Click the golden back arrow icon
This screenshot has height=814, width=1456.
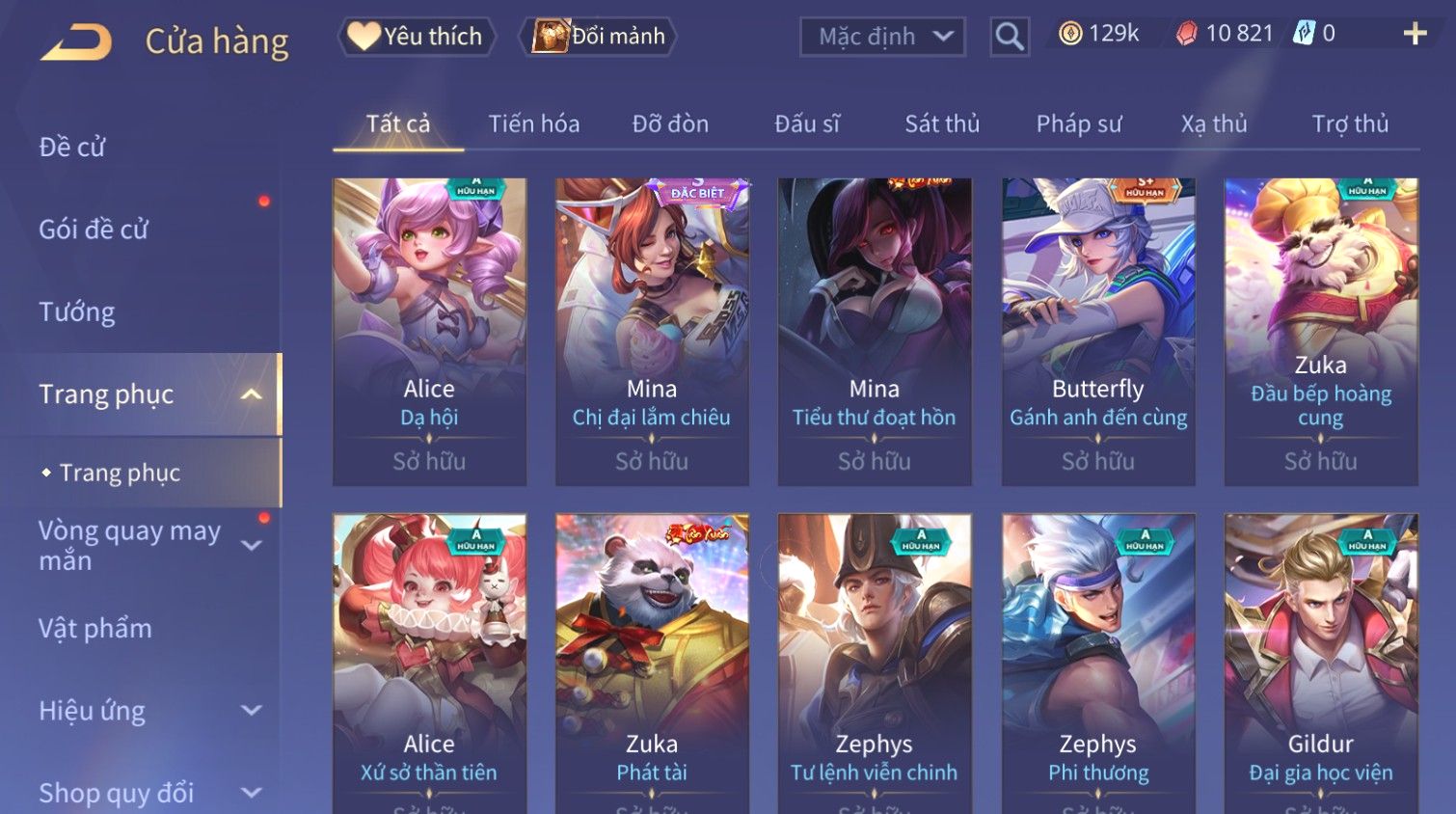76,42
